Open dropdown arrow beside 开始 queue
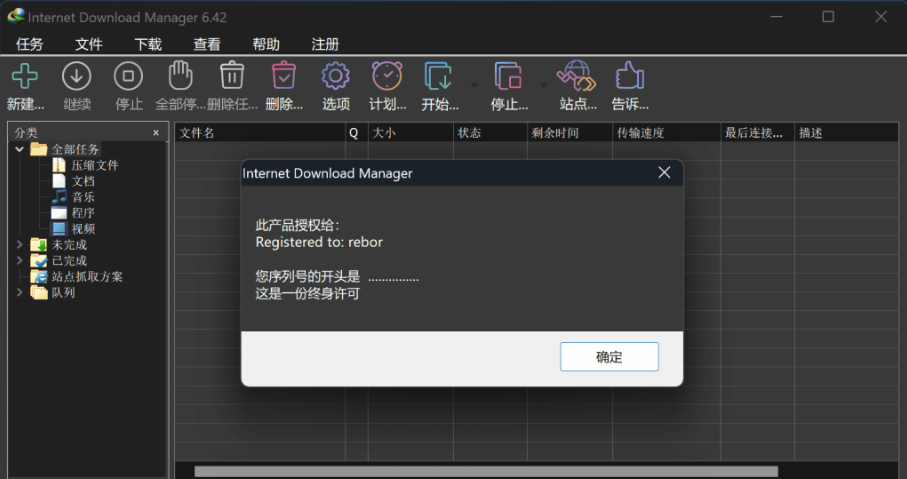The height and width of the screenshot is (479, 907). [474, 85]
